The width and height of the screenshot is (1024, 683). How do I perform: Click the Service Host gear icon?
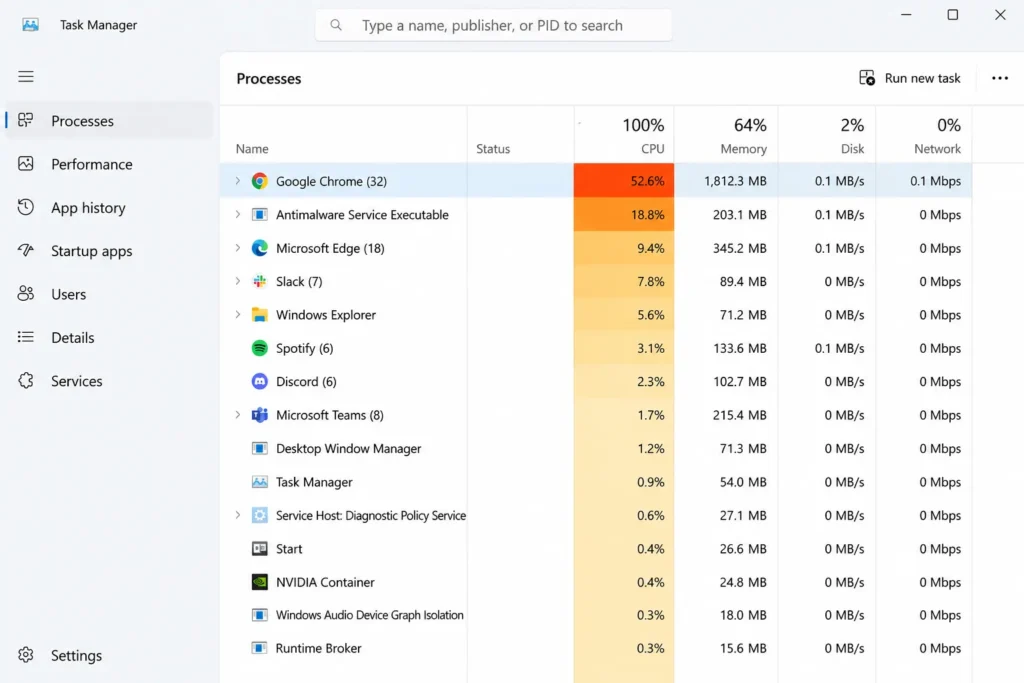click(x=259, y=515)
